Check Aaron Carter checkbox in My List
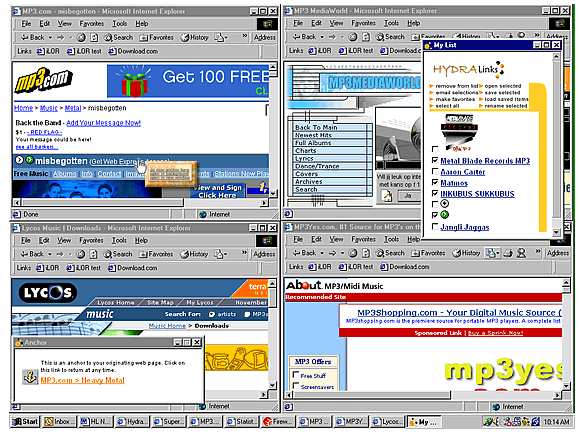 point(435,171)
